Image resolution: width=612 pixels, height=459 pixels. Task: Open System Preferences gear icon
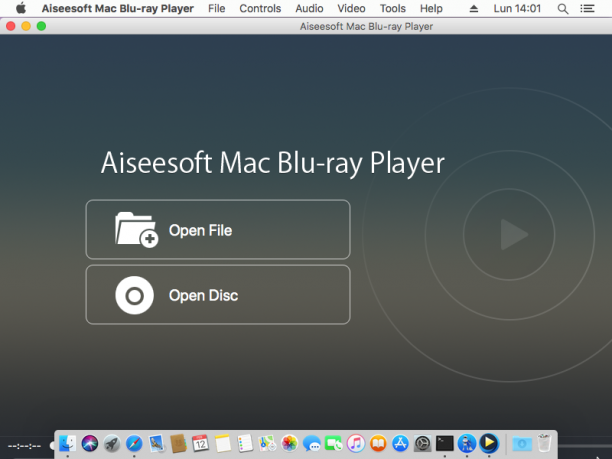pyautogui.click(x=422, y=443)
